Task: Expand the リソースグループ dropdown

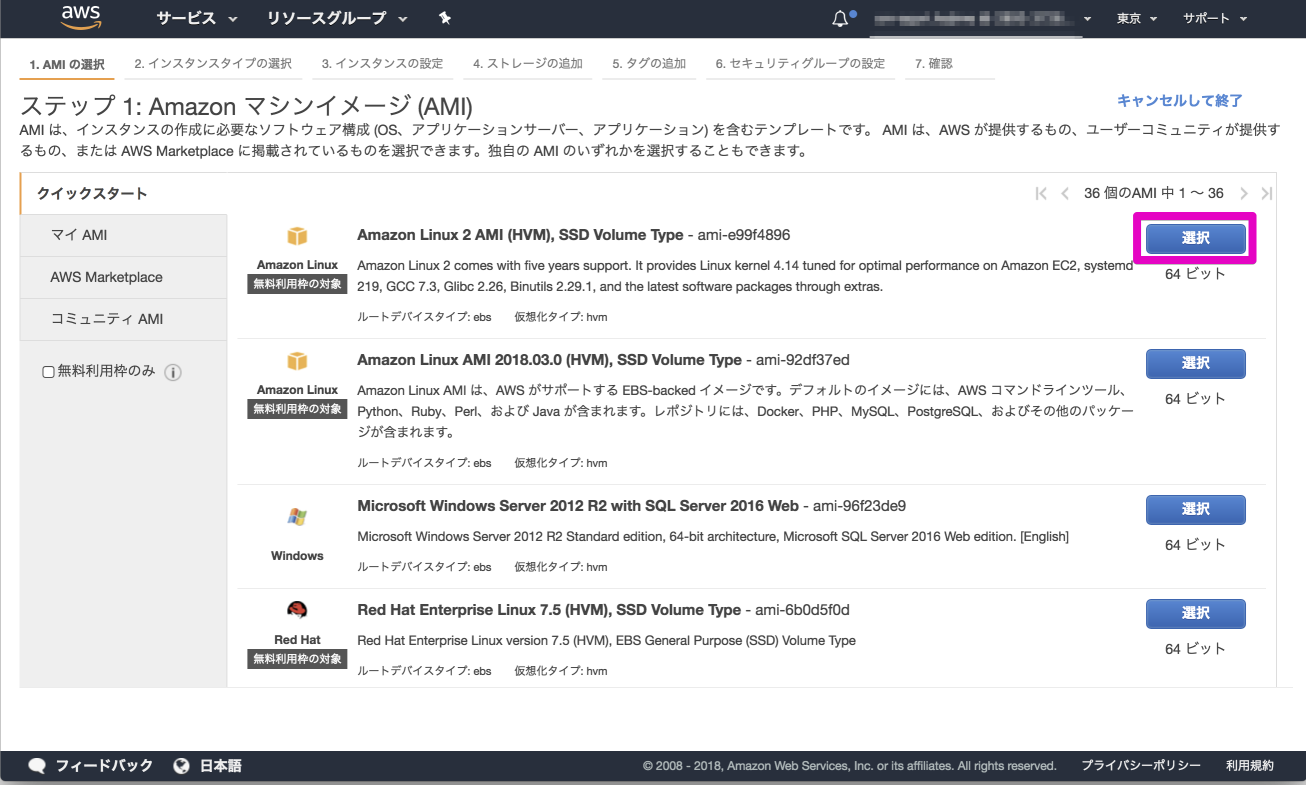Action: coord(338,18)
